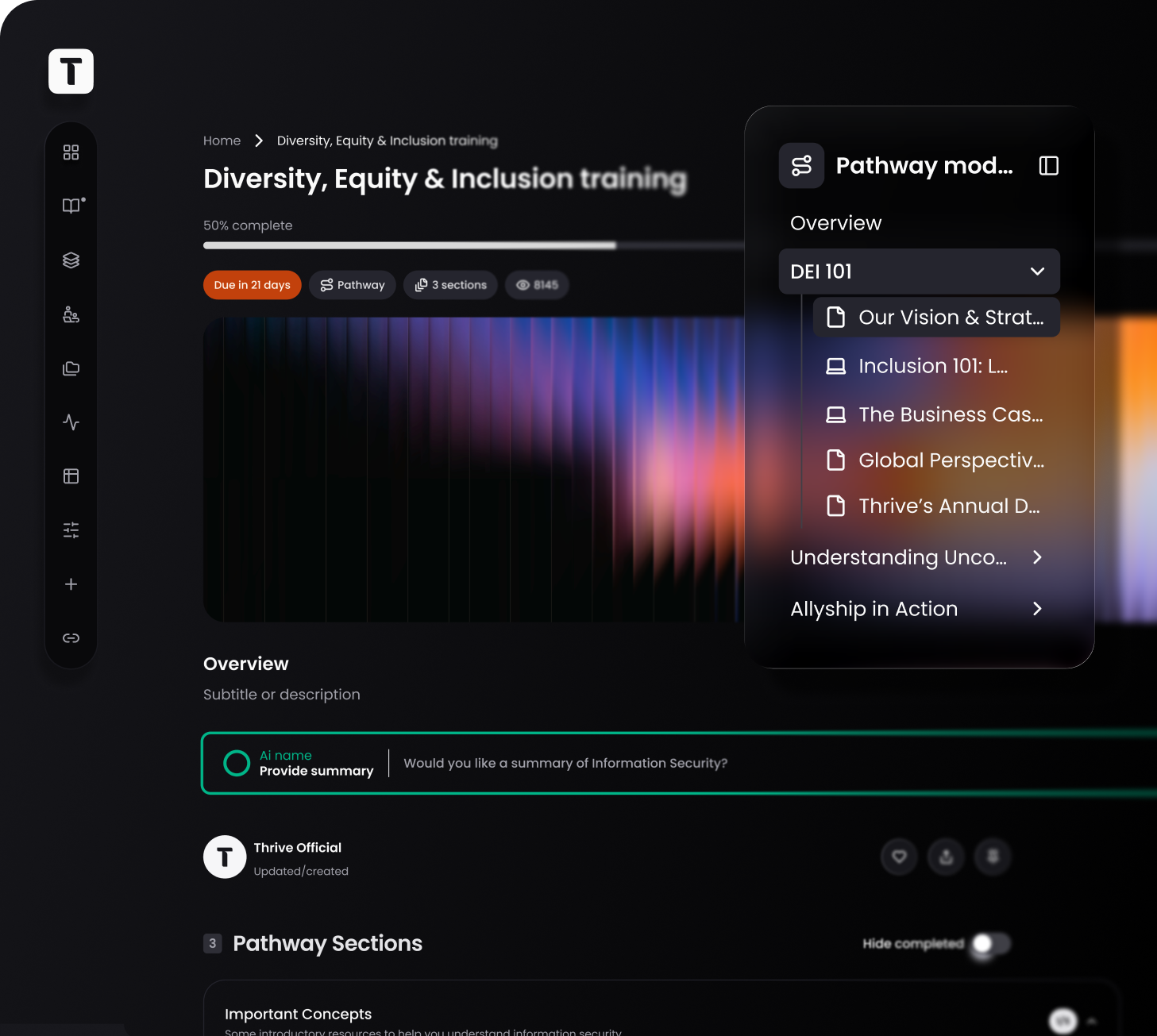Open the dashboard grid icon in sidebar
The width and height of the screenshot is (1157, 1036).
71,152
